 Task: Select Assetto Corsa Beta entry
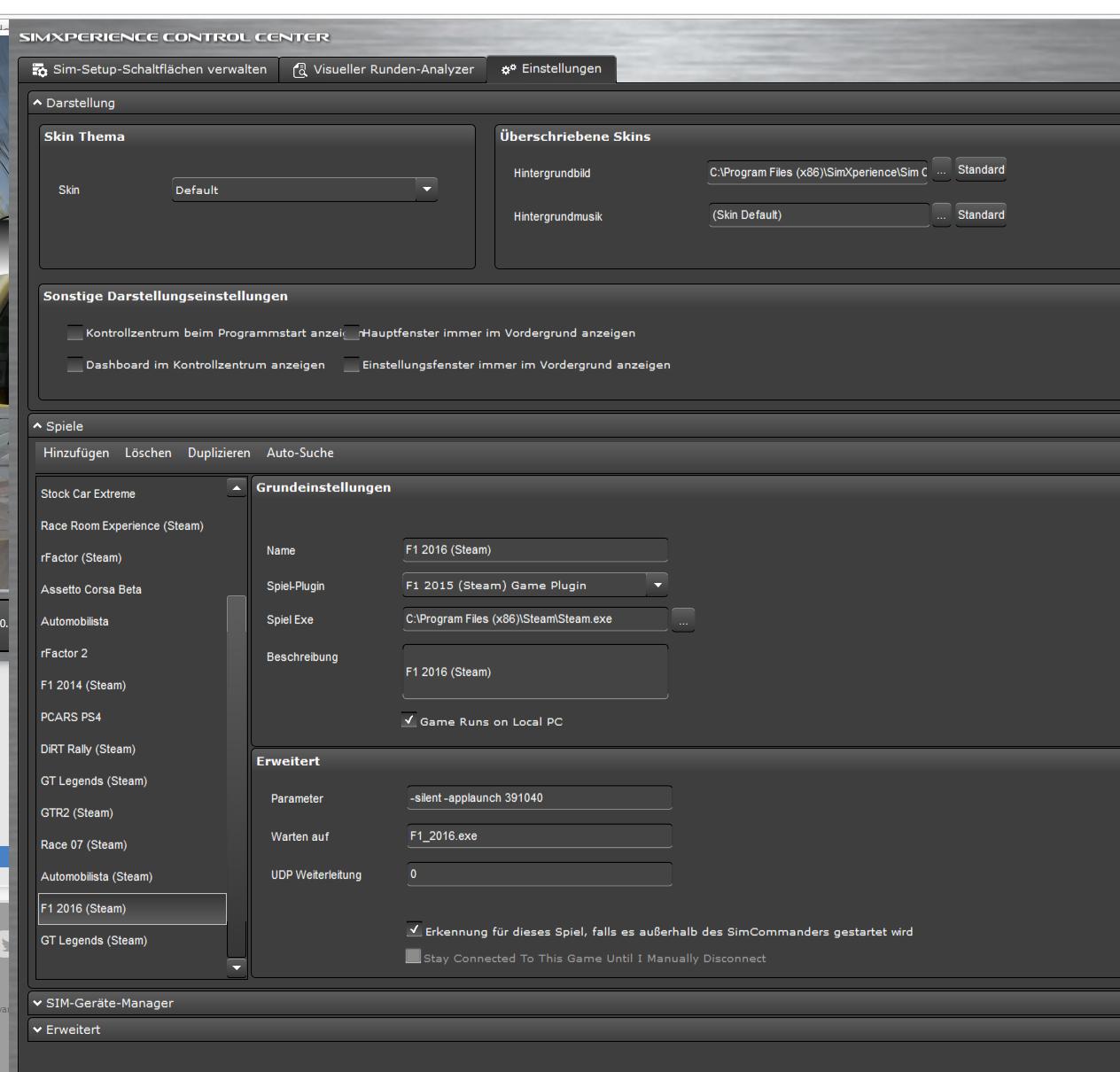point(131,589)
